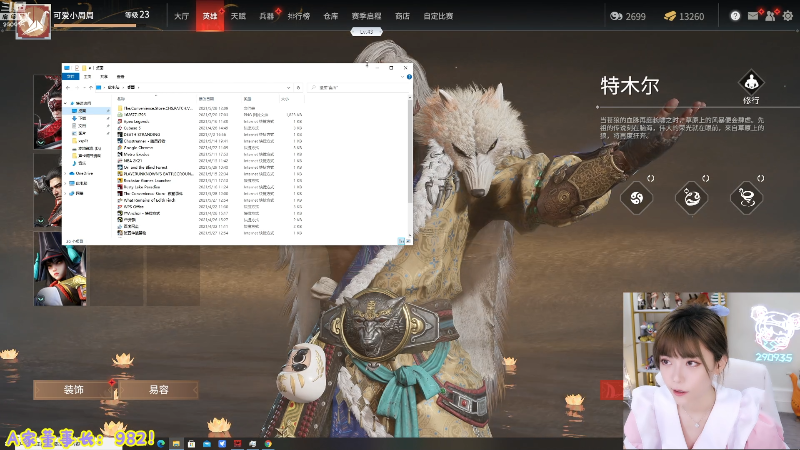Select the first hero skill swirl icon

tap(636, 197)
